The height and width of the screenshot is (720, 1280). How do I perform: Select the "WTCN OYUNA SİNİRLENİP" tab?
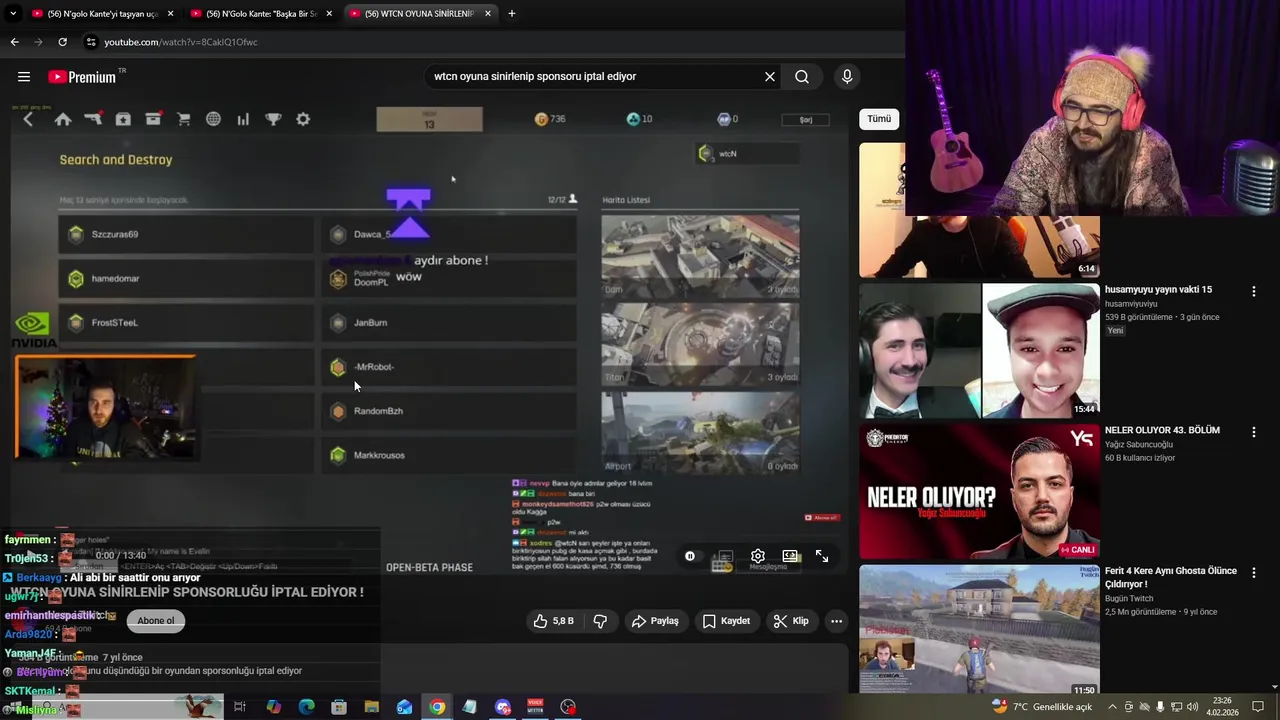pyautogui.click(x=420, y=13)
